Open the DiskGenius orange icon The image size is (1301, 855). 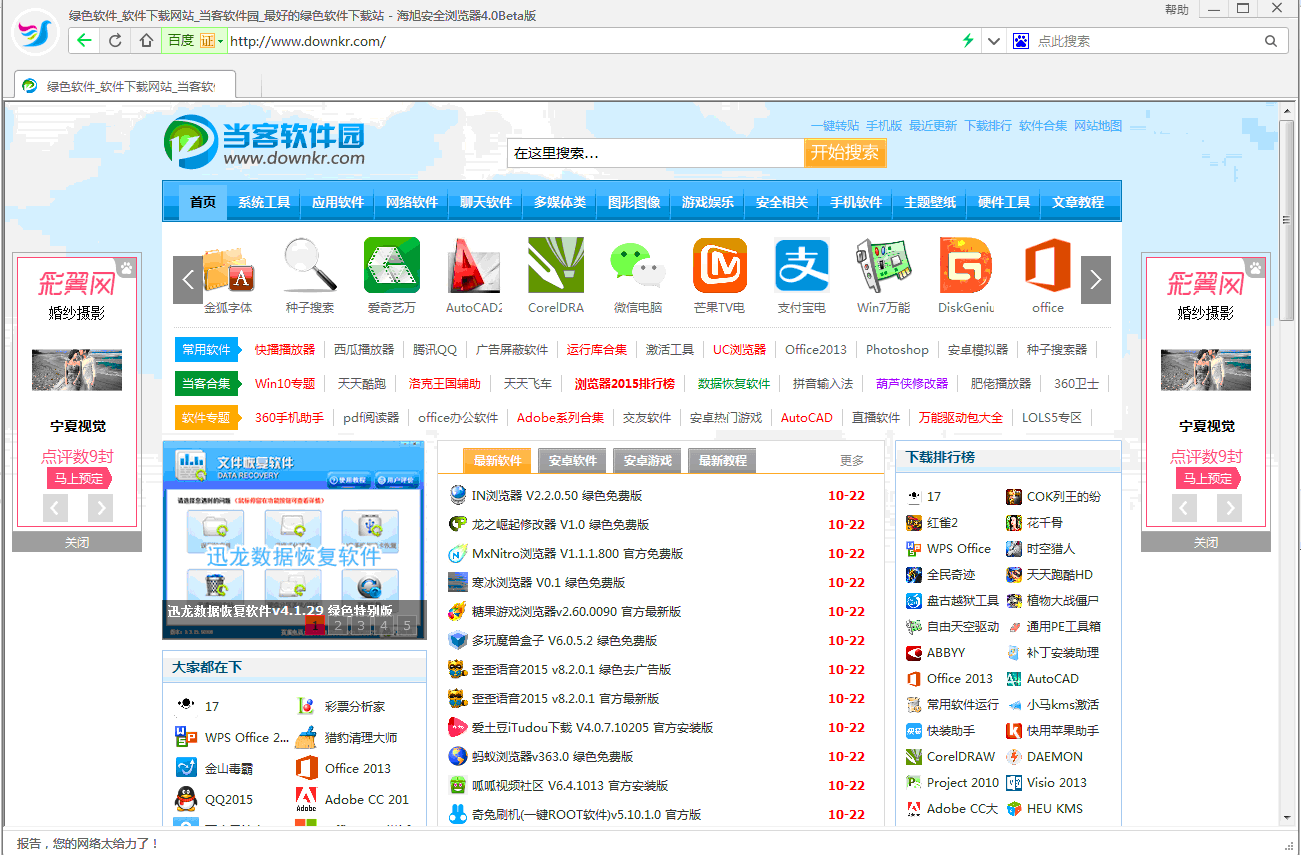click(966, 265)
